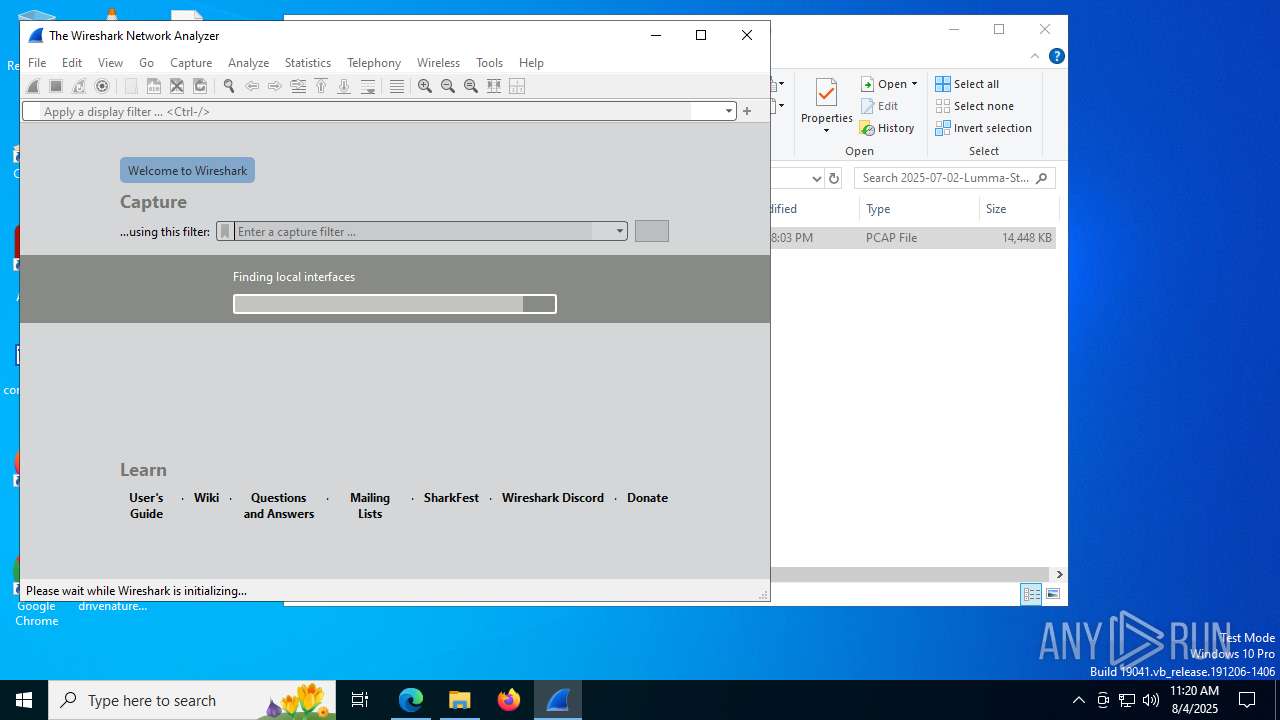This screenshot has height=720, width=1280.
Task: Open Questions and Answers link
Action: [279, 505]
